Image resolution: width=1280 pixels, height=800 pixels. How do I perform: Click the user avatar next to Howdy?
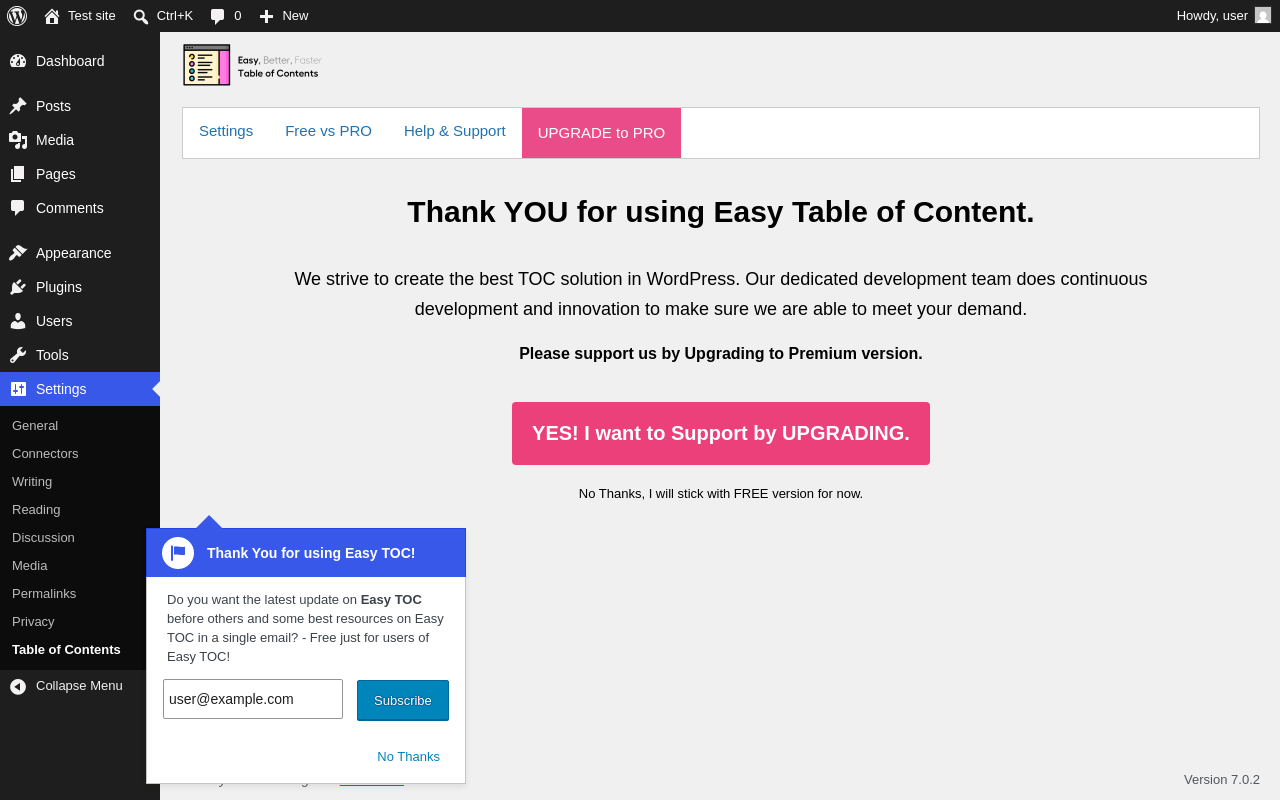click(1263, 15)
